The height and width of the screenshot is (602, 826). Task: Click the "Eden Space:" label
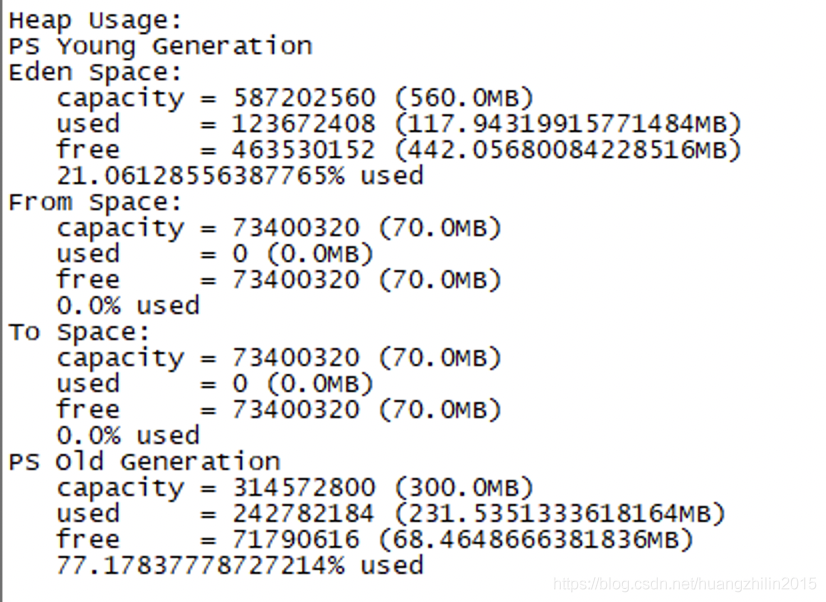pos(96,72)
